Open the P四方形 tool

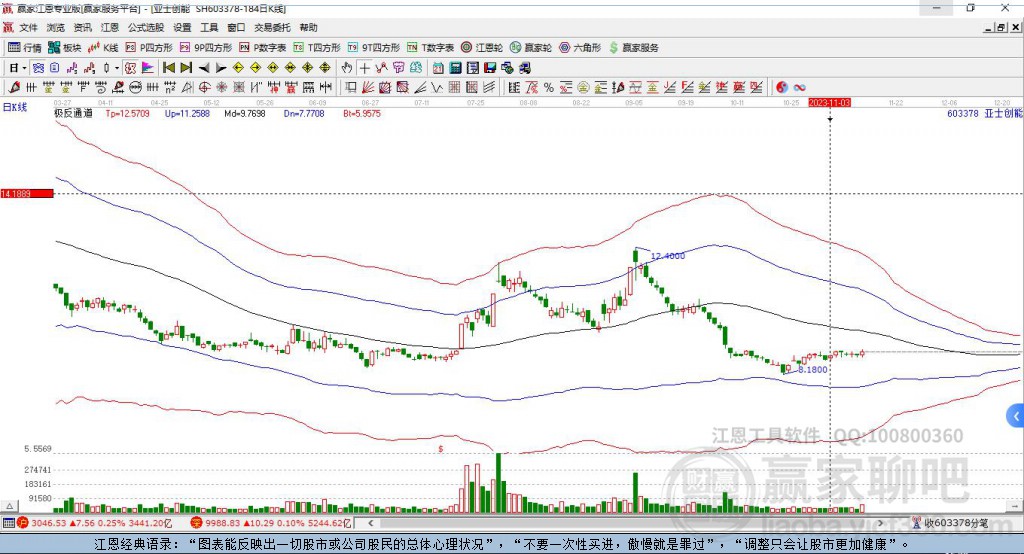coord(149,48)
